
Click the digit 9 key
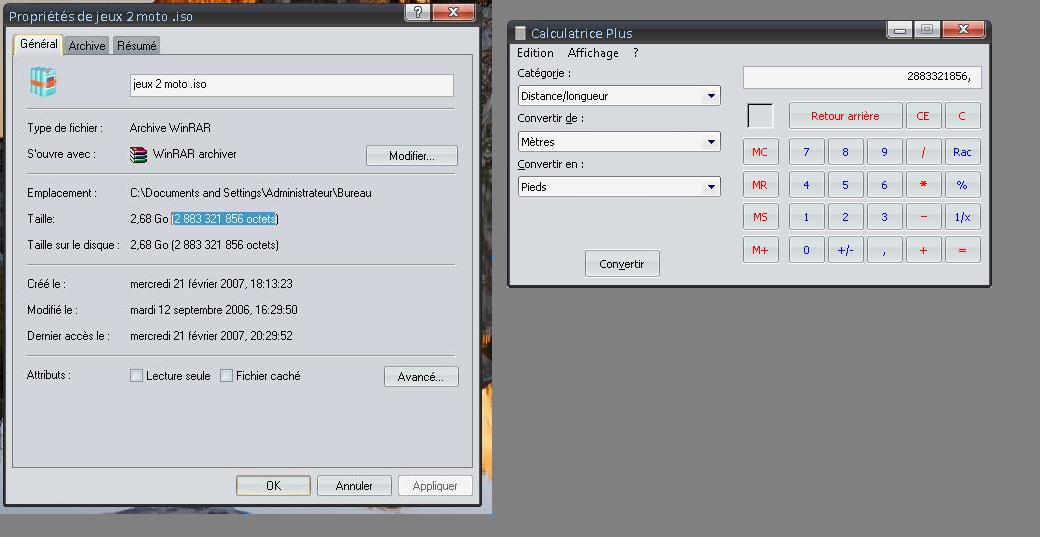884,152
